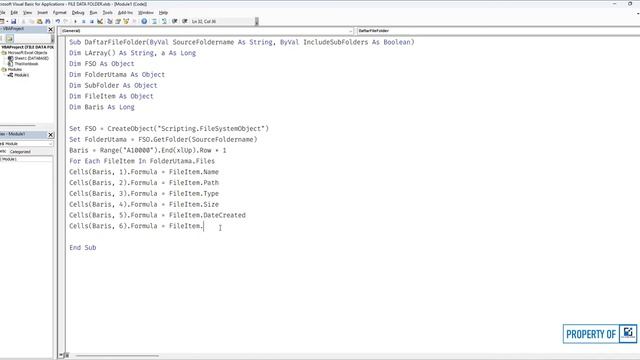
Task: Click the Paste icon in the toolbar
Action: point(40,21)
